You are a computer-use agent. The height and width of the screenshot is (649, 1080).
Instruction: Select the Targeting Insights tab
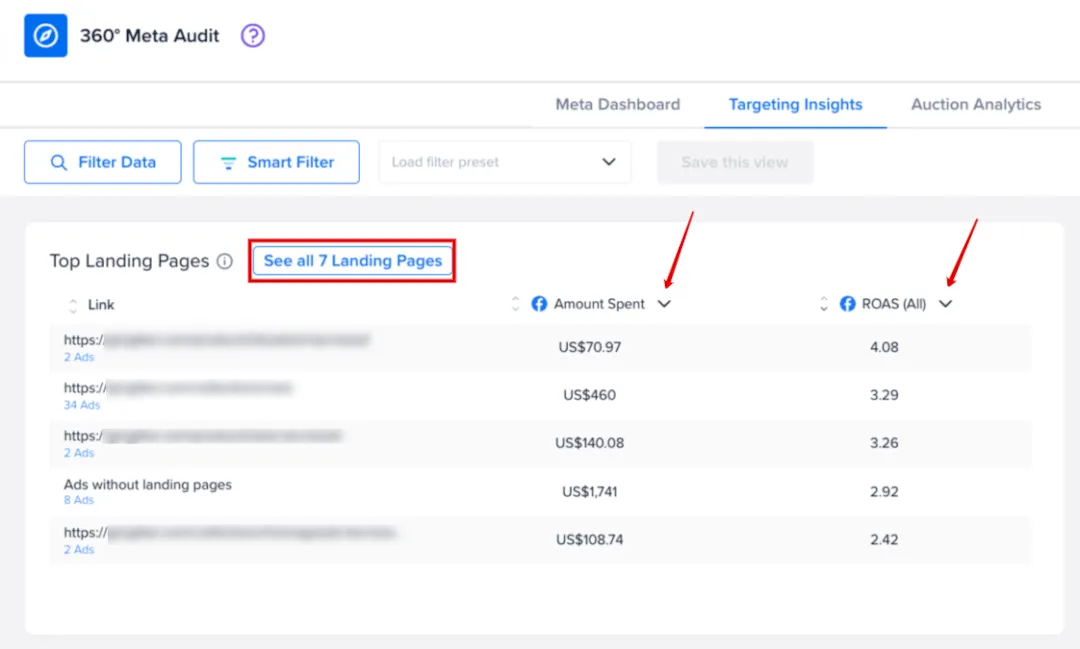coord(796,104)
